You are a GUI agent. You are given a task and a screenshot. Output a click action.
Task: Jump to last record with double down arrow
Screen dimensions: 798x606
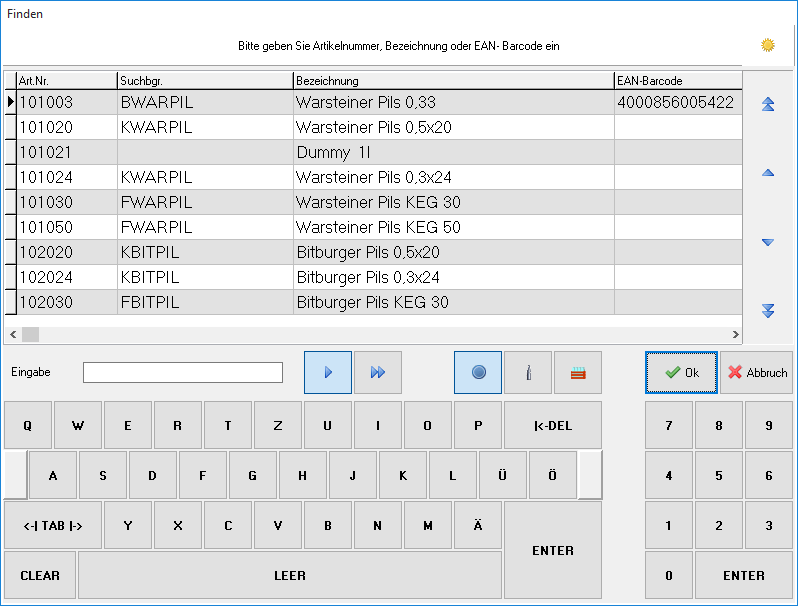tap(768, 310)
